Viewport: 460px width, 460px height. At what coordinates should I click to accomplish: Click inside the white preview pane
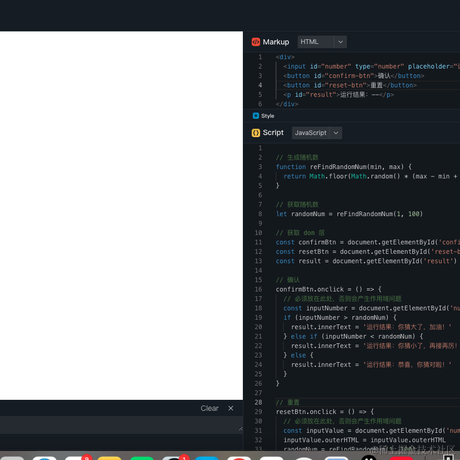[x=121, y=216]
